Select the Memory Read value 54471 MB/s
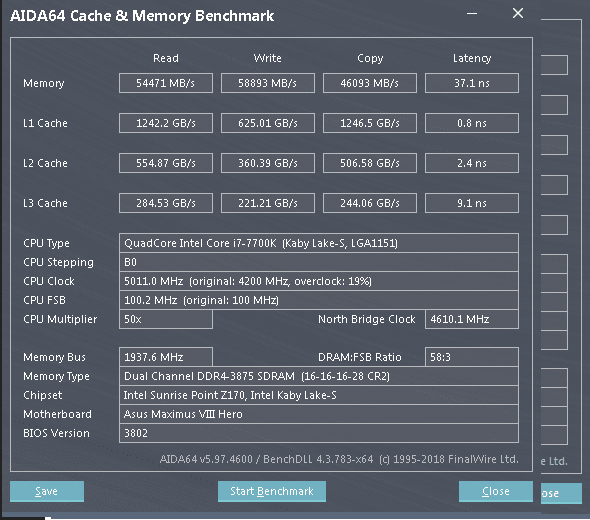This screenshot has width=590, height=520. coord(166,83)
